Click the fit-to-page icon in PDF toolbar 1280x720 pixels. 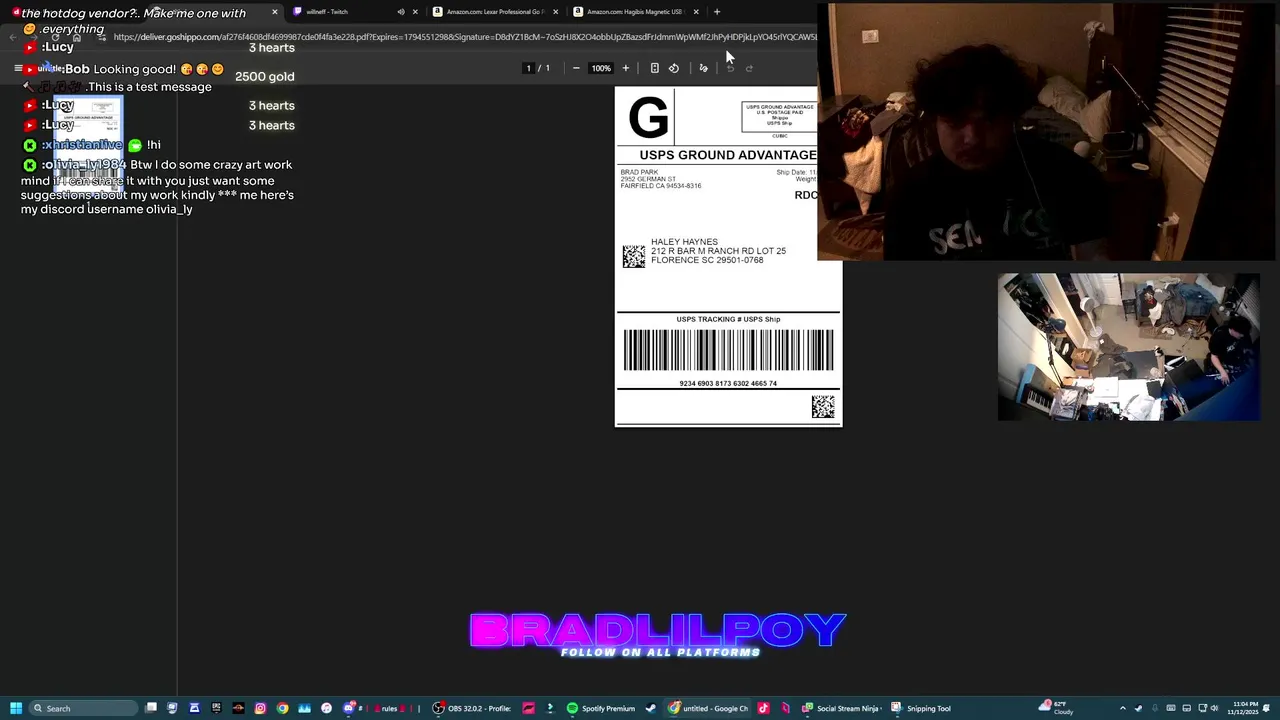[654, 68]
